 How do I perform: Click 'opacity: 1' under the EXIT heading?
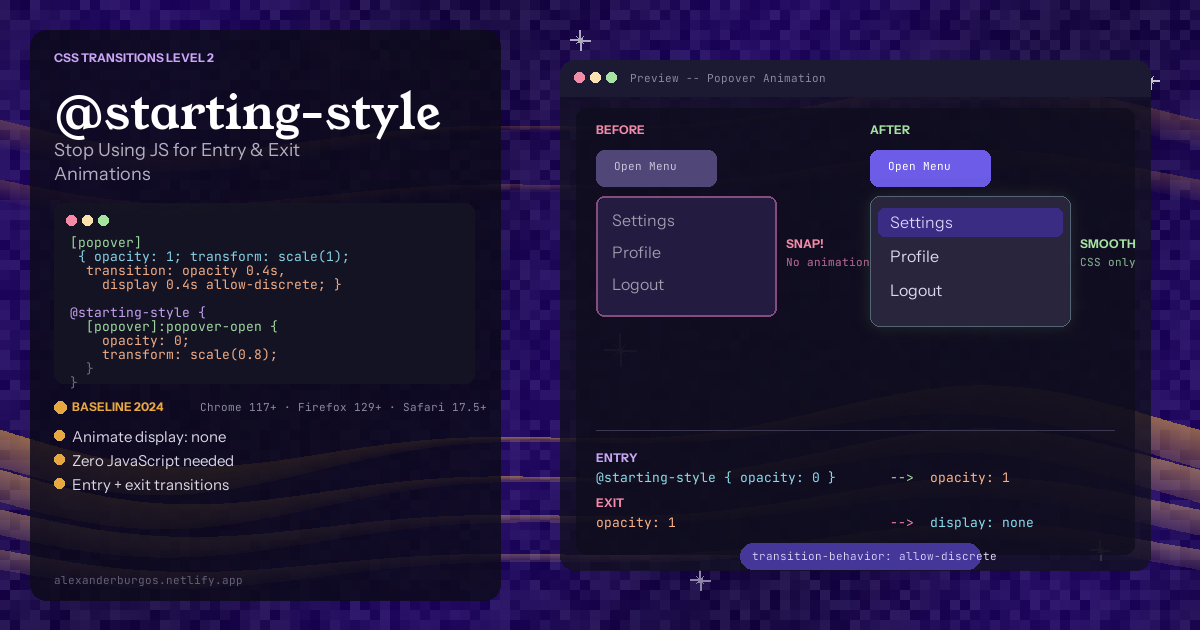[636, 523]
